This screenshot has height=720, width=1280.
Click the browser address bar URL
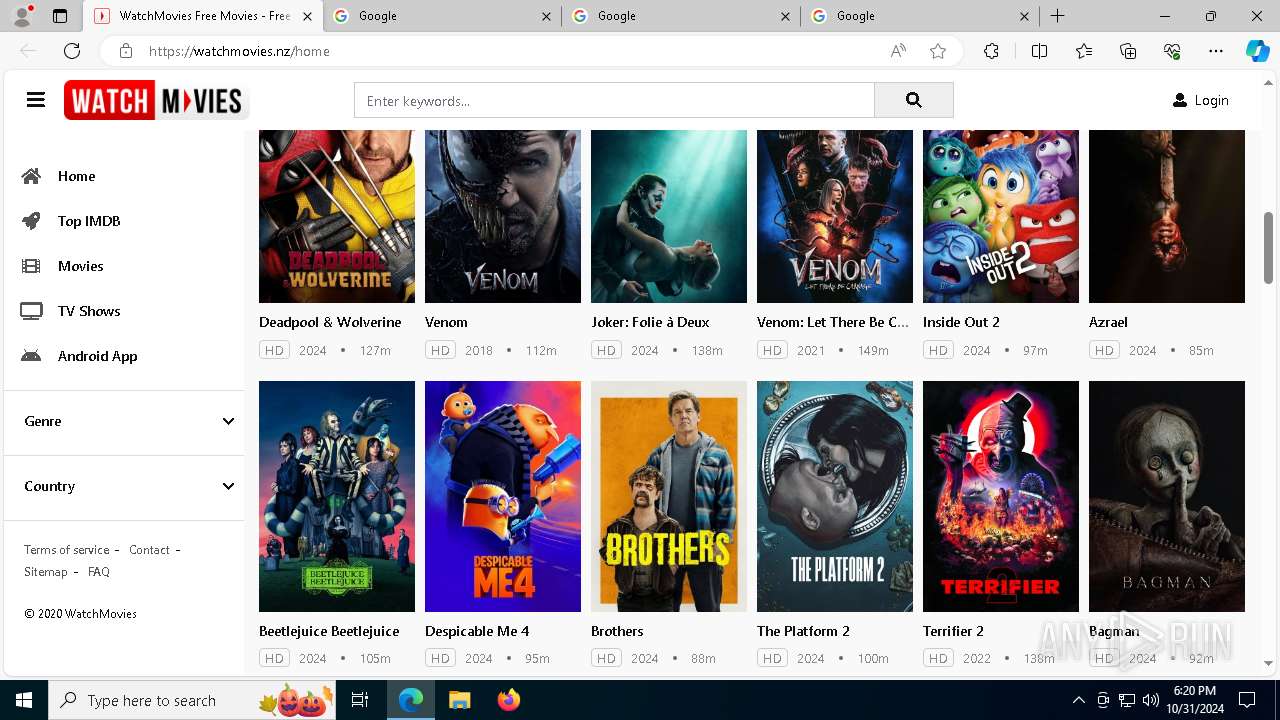[239, 51]
